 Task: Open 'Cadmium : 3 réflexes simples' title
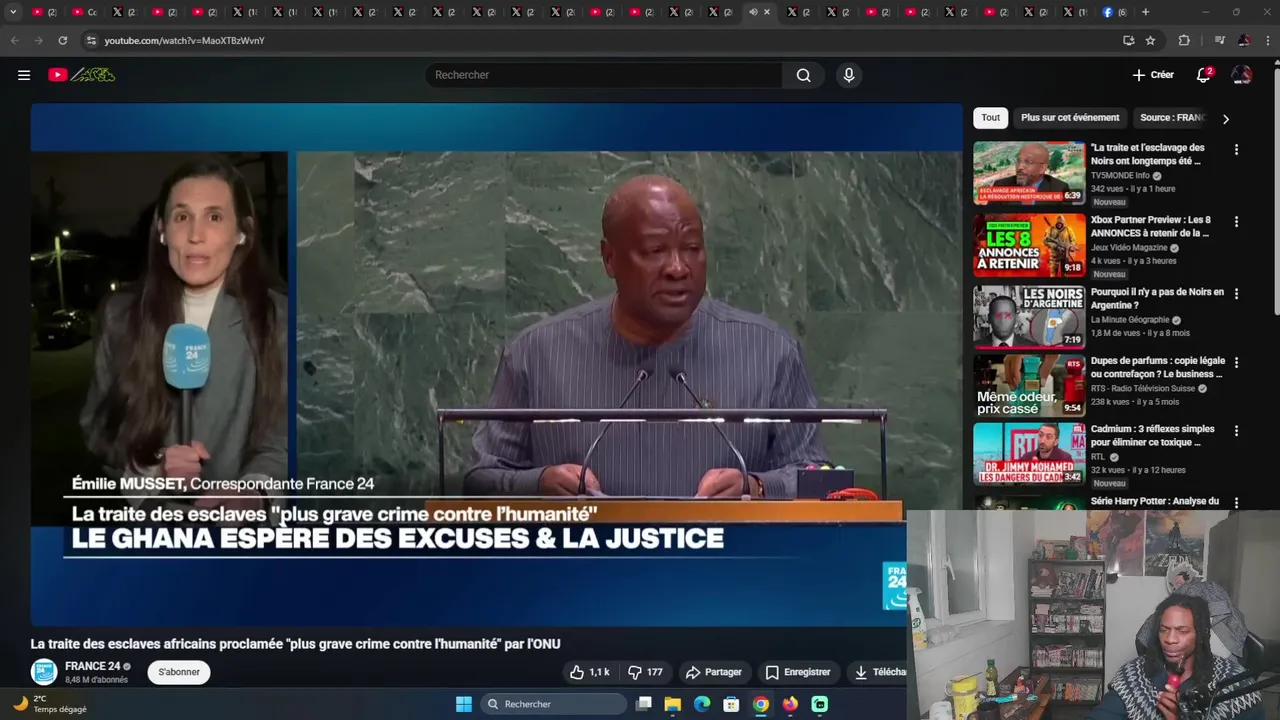click(1152, 435)
